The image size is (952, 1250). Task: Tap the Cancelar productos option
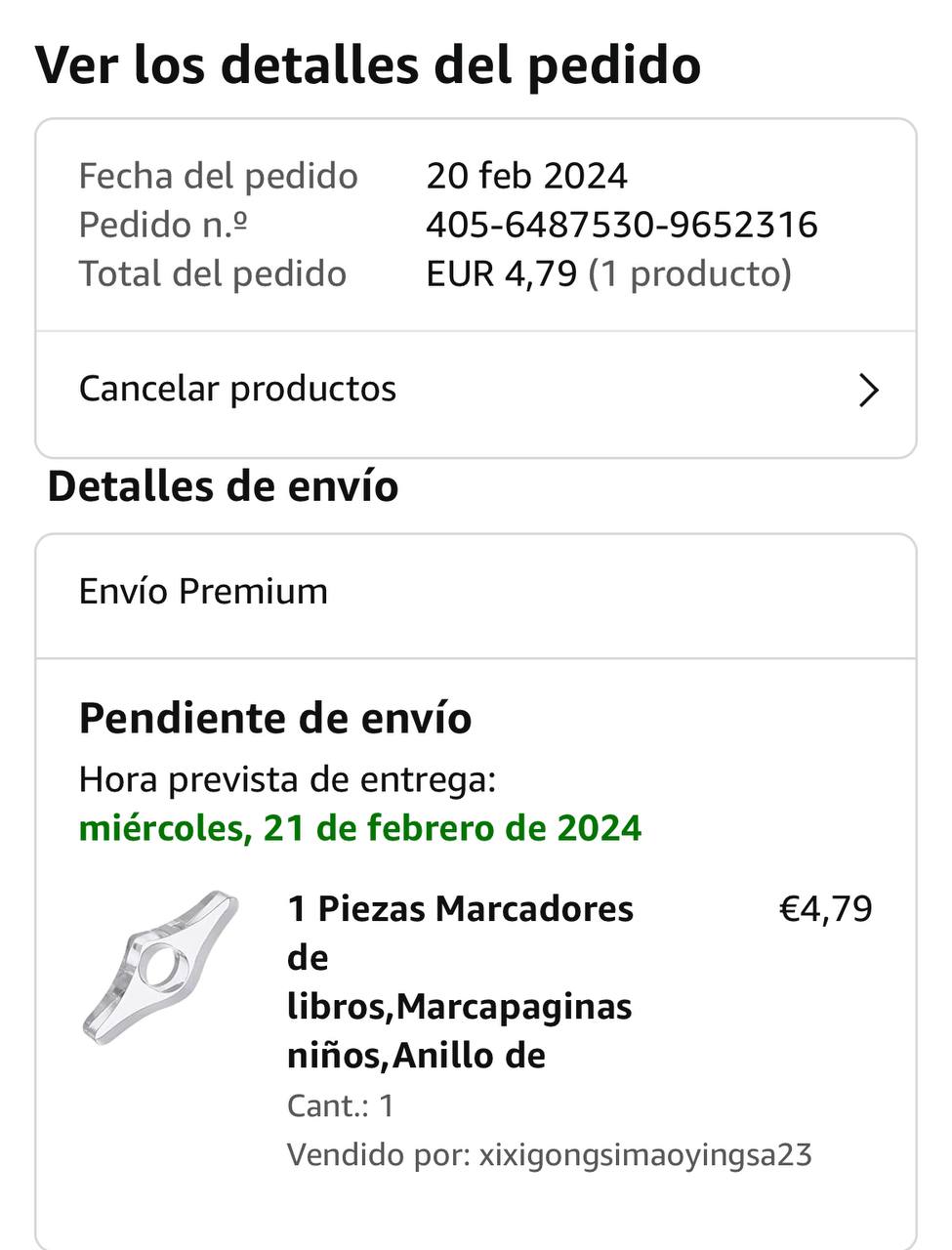237,389
